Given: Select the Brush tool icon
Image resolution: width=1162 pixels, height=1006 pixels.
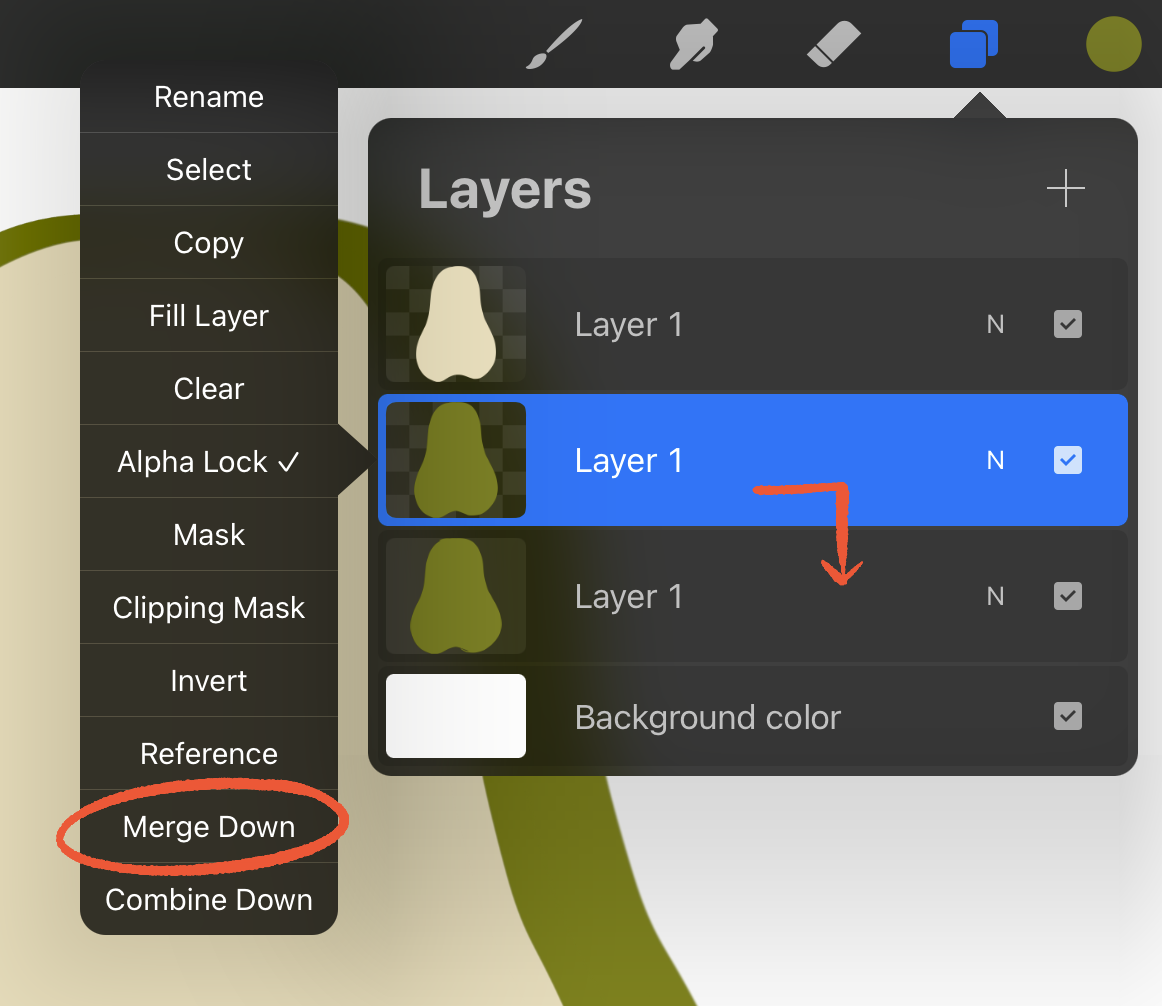Looking at the screenshot, I should [x=554, y=44].
